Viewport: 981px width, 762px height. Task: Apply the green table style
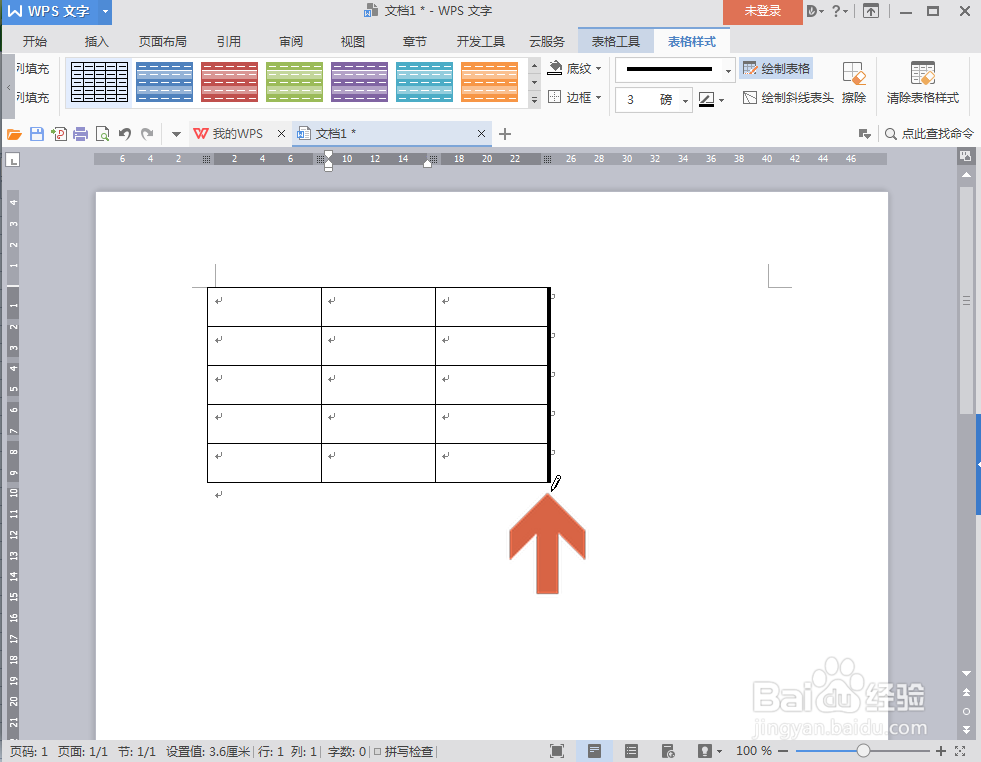294,81
